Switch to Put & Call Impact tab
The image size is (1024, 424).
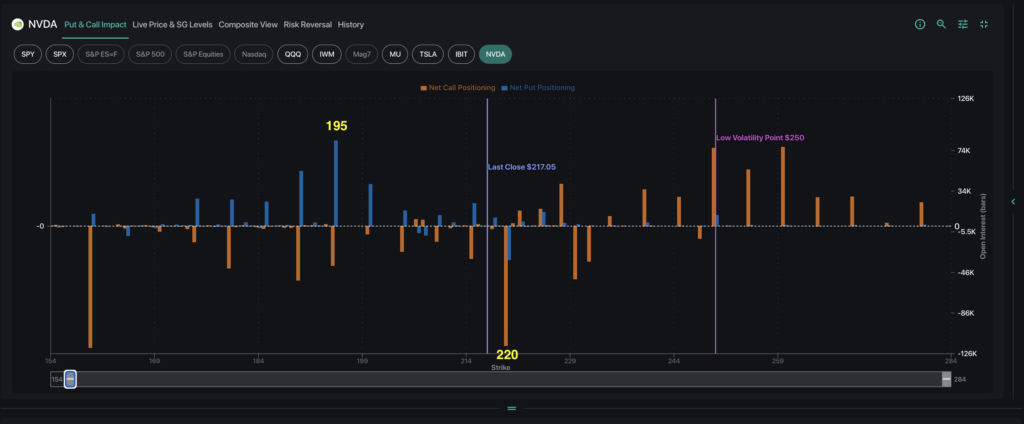click(95, 25)
